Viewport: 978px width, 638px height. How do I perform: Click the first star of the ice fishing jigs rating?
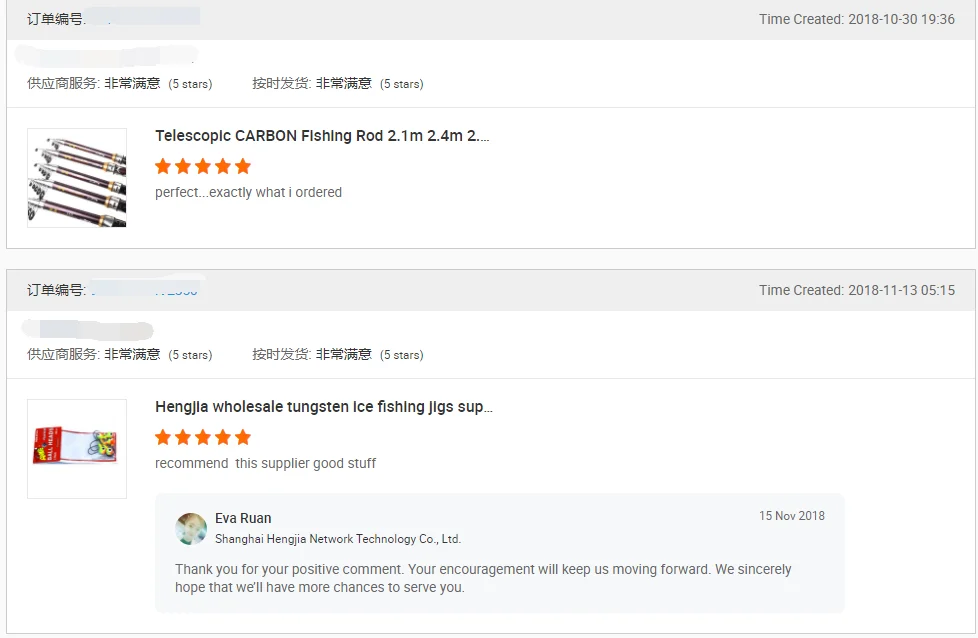click(163, 437)
